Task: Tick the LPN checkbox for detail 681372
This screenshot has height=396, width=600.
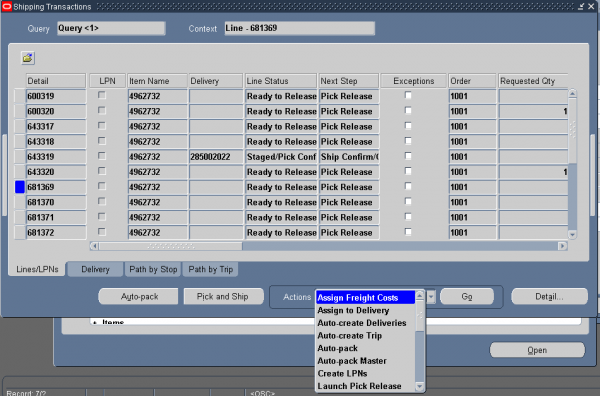Action: 102,232
